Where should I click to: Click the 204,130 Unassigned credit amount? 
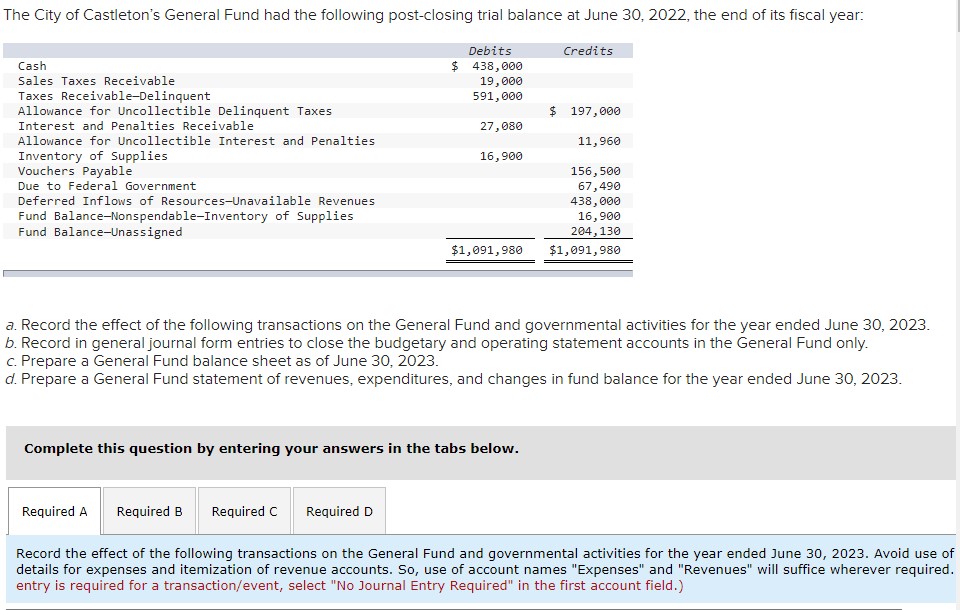tap(596, 232)
